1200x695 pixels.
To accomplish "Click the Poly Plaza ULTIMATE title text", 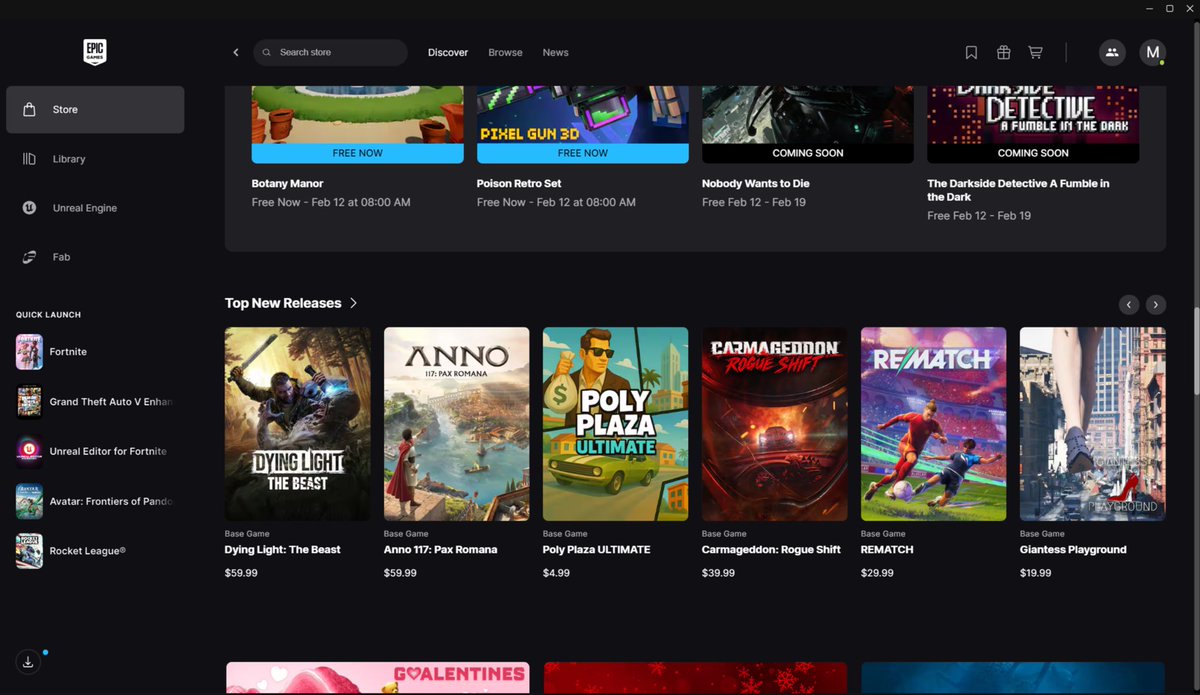I will [x=597, y=550].
